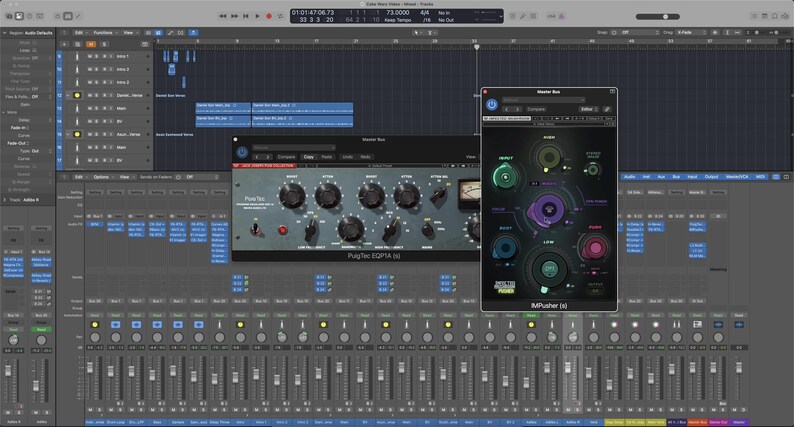This screenshot has width=794, height=427.
Task: Toggle orange Hide tracks H button
Action: pyautogui.click(x=91, y=44)
